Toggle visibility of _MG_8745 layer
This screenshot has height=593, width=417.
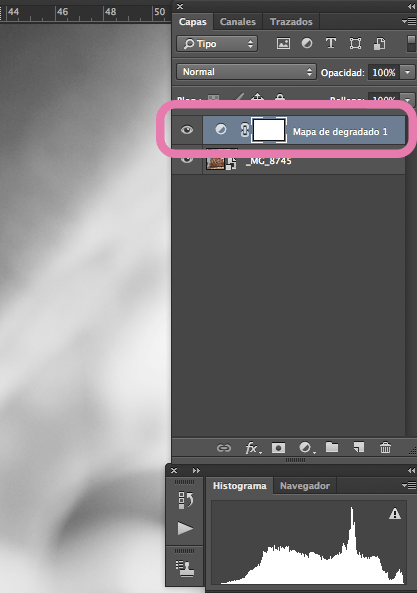click(187, 160)
